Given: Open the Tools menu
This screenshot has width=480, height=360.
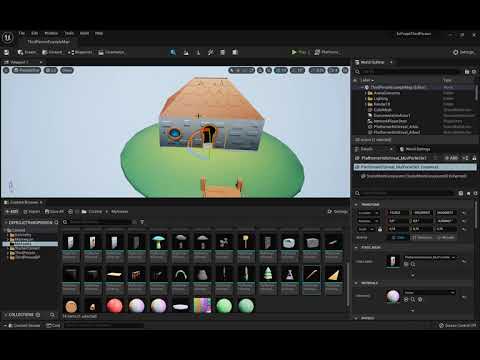Looking at the screenshot, I should 69,33.
